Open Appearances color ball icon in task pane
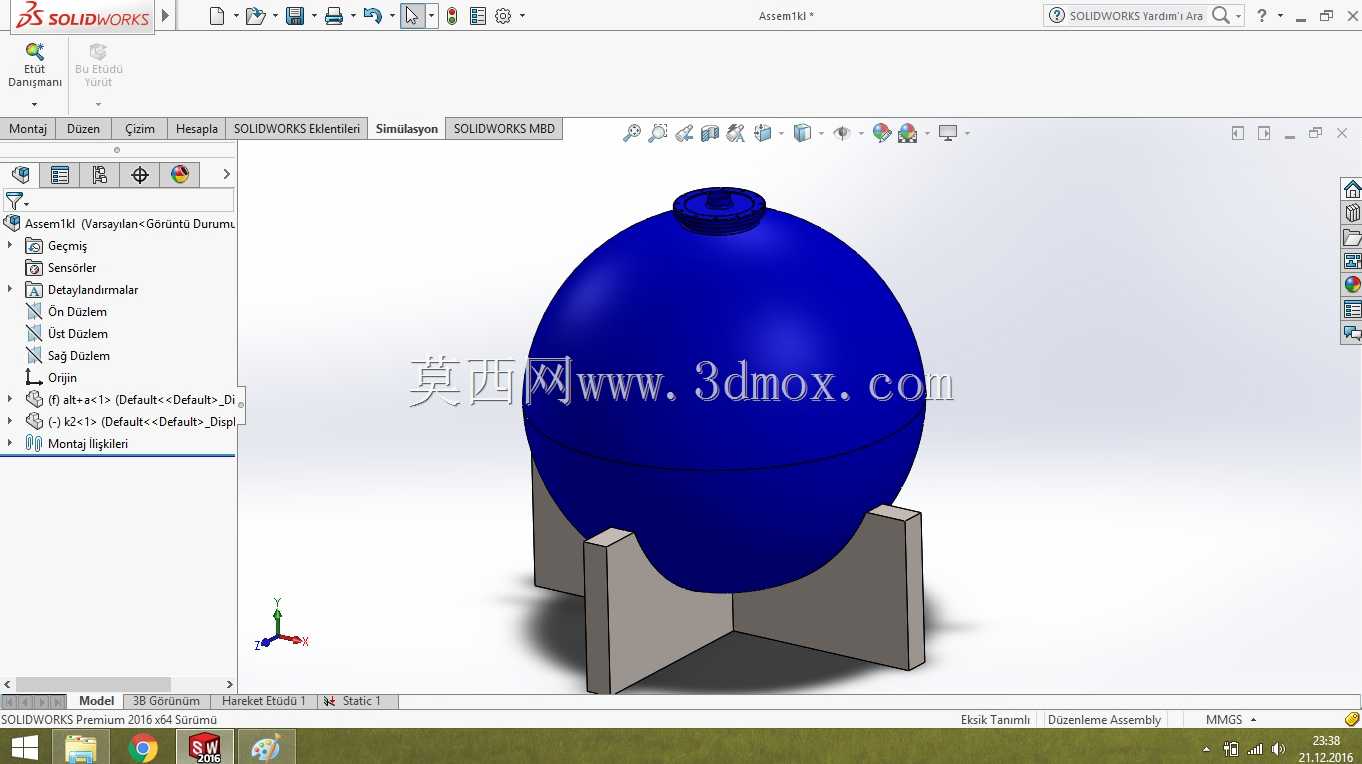This screenshot has height=764, width=1362. (x=1352, y=285)
